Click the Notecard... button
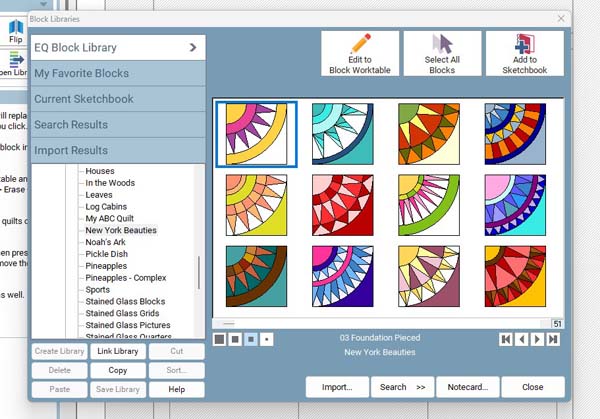This screenshot has height=419, width=600. [x=468, y=387]
